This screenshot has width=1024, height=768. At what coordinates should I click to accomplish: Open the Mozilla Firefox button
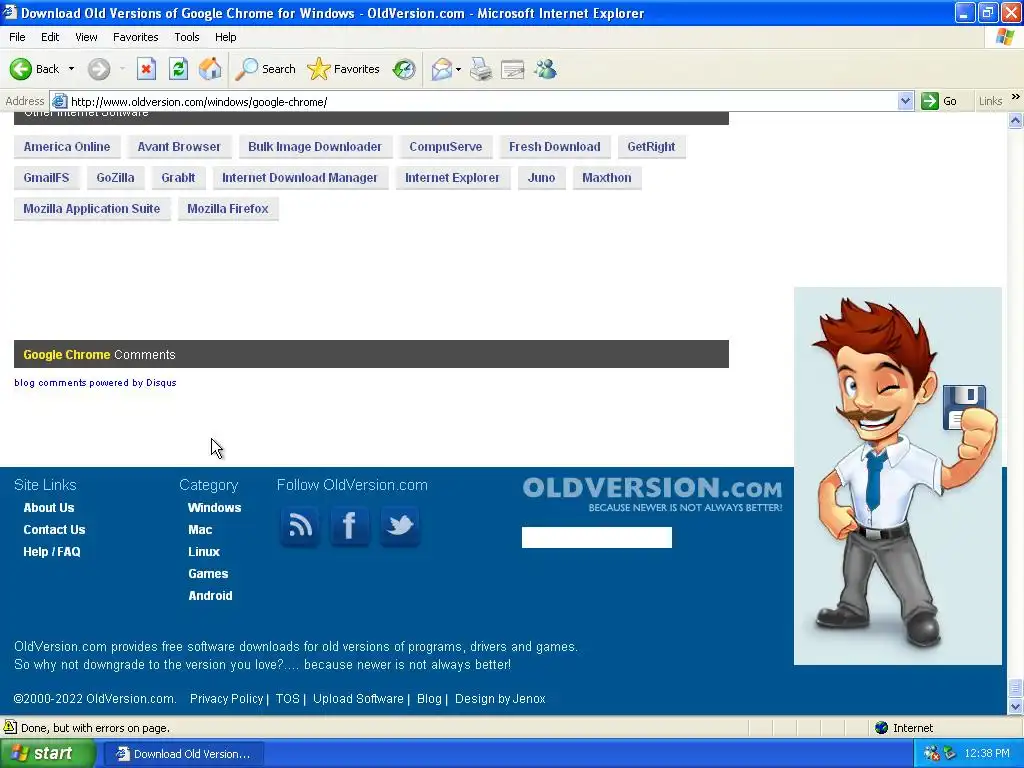click(x=228, y=208)
